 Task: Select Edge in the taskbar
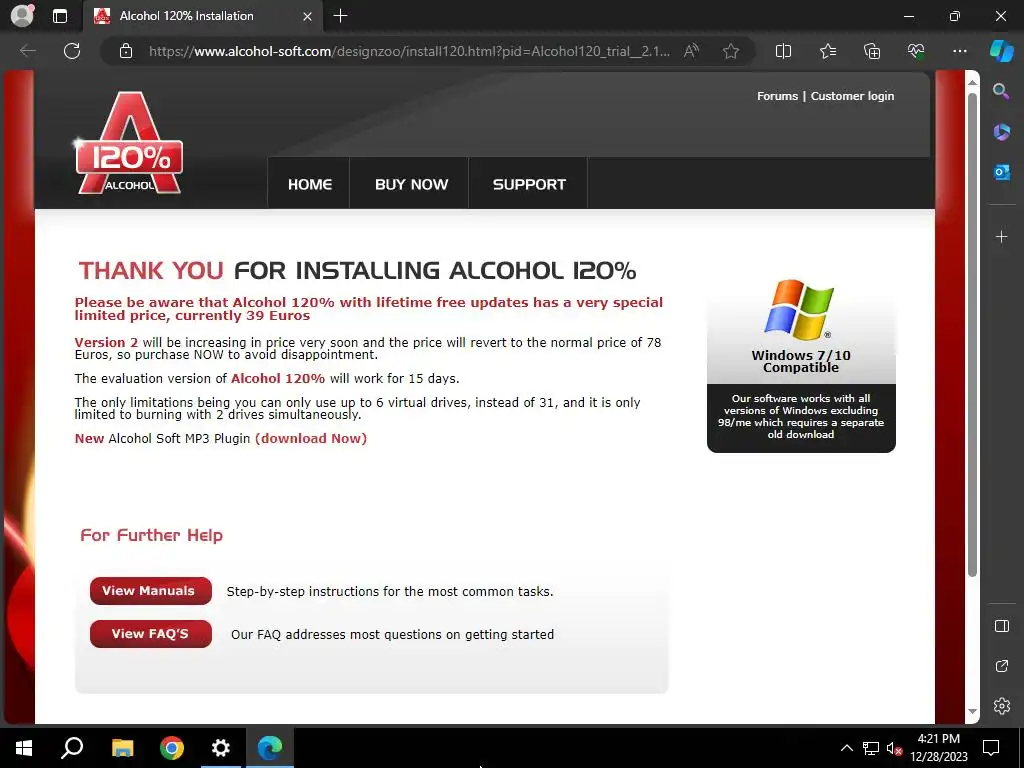click(270, 748)
